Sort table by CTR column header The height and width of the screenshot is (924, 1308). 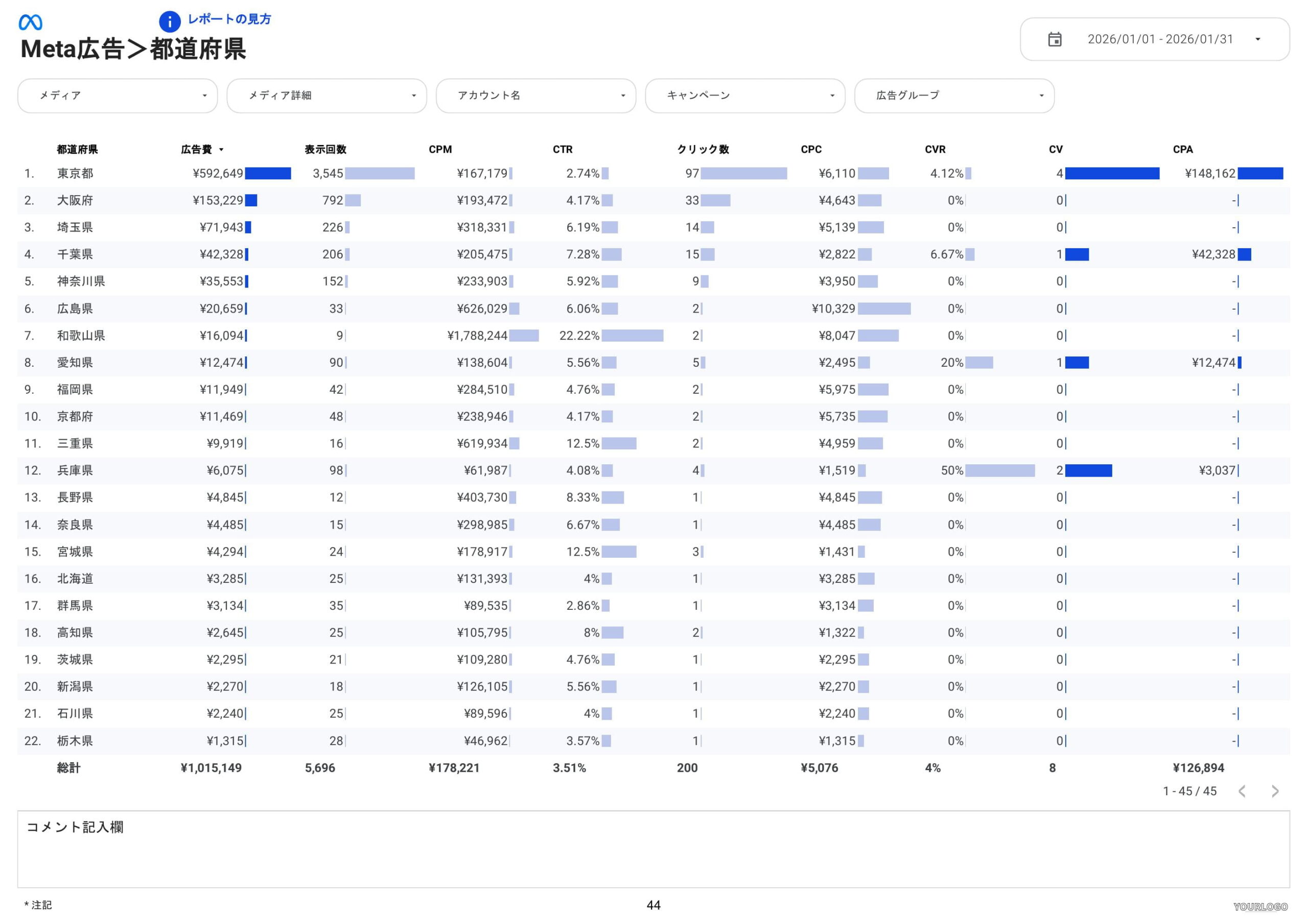[562, 149]
